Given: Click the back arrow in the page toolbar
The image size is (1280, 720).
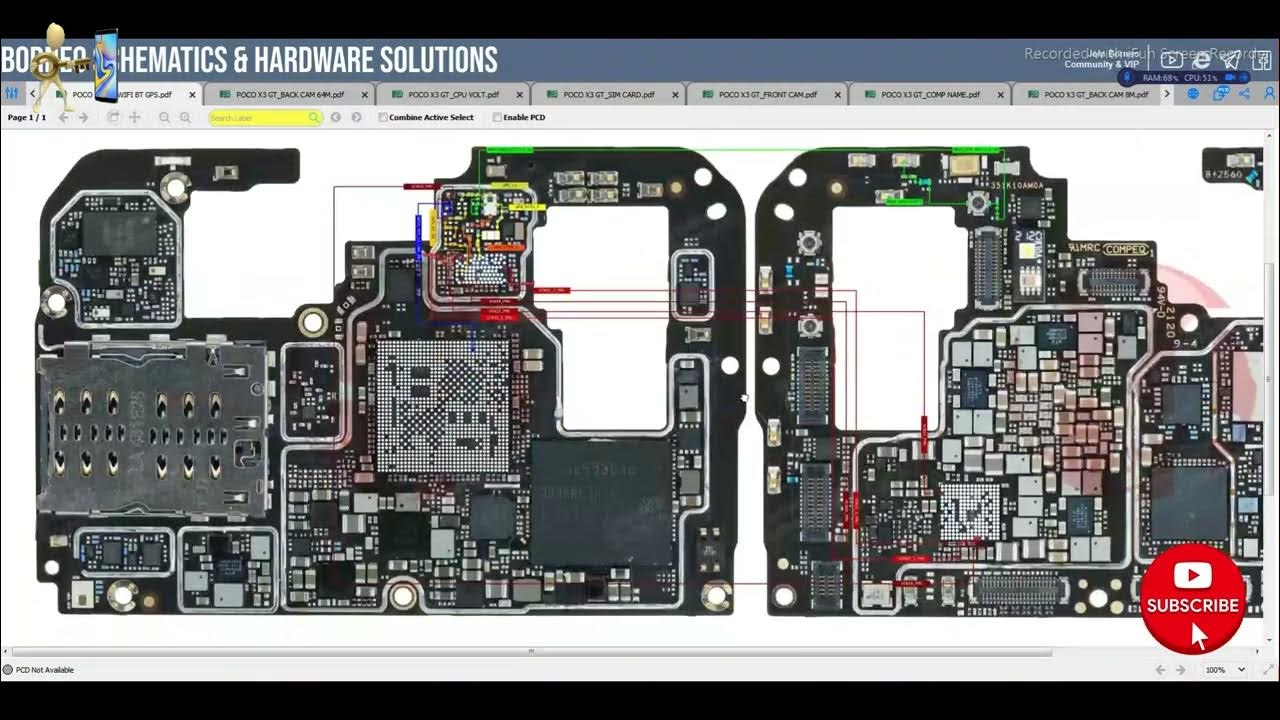Looking at the screenshot, I should pos(64,117).
